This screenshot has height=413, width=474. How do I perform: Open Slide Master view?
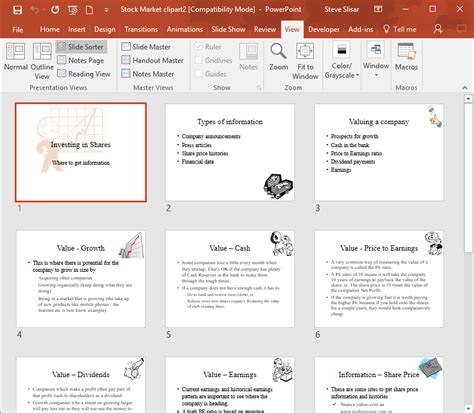pyautogui.click(x=146, y=47)
